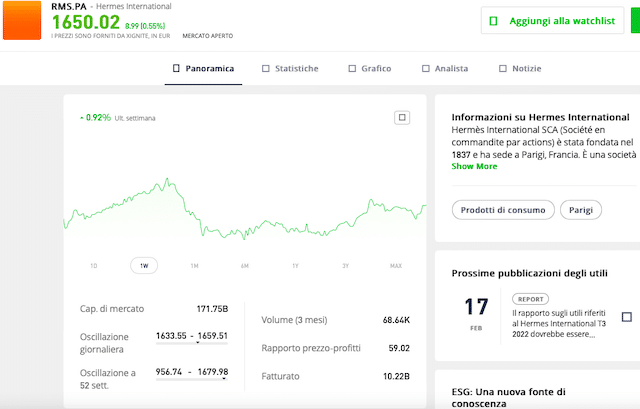This screenshot has width=640, height=409.
Task: Click Show More in company information
Action: (x=474, y=166)
